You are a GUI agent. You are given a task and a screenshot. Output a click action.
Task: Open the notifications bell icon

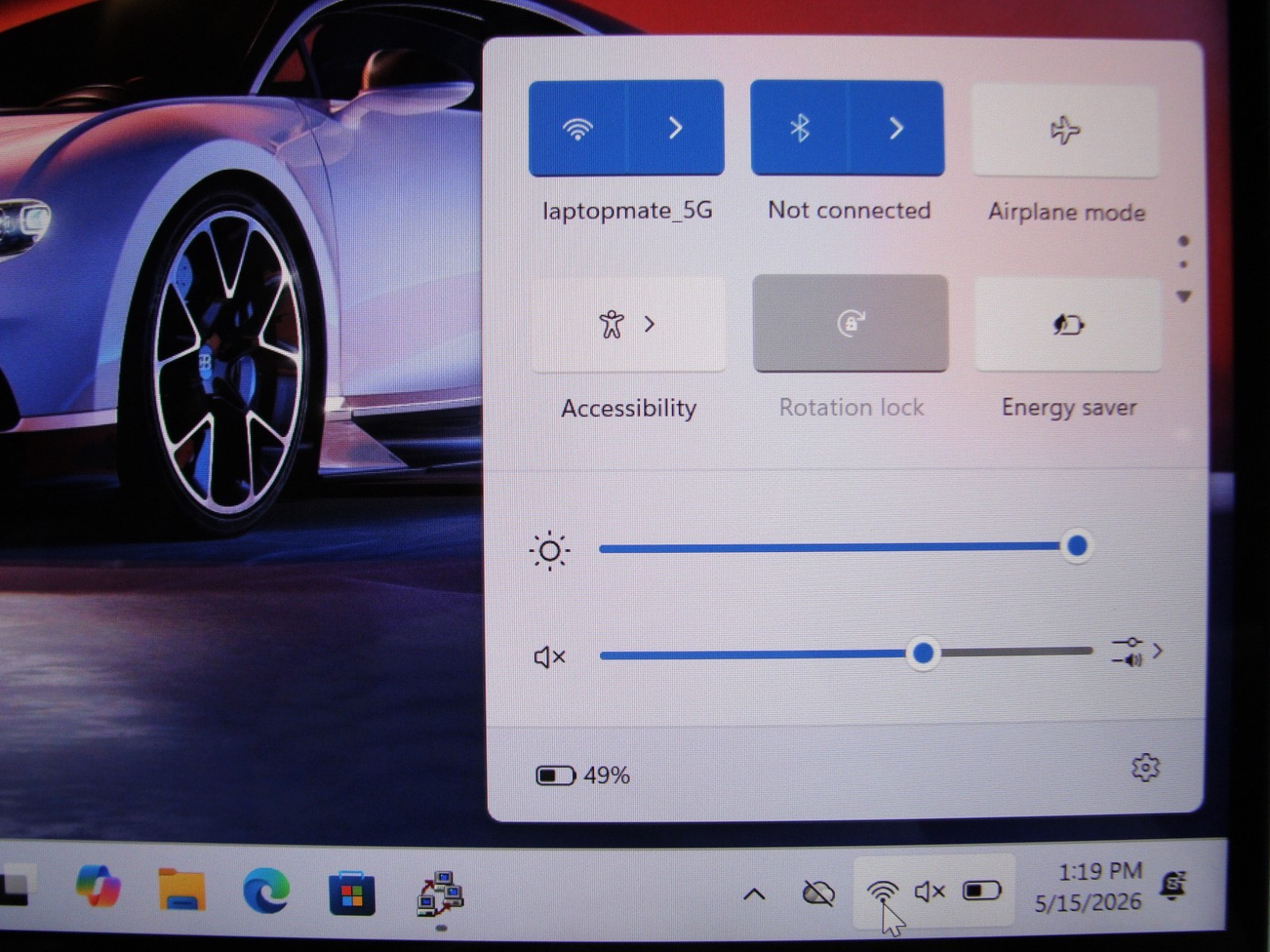tap(1174, 885)
